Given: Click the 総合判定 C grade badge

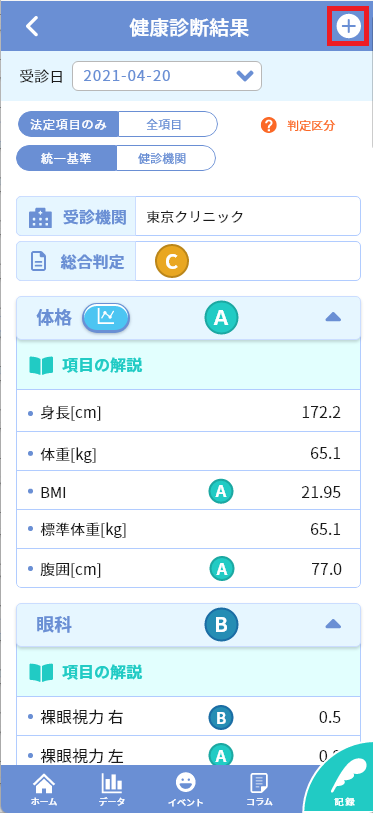Looking at the screenshot, I should [x=172, y=261].
